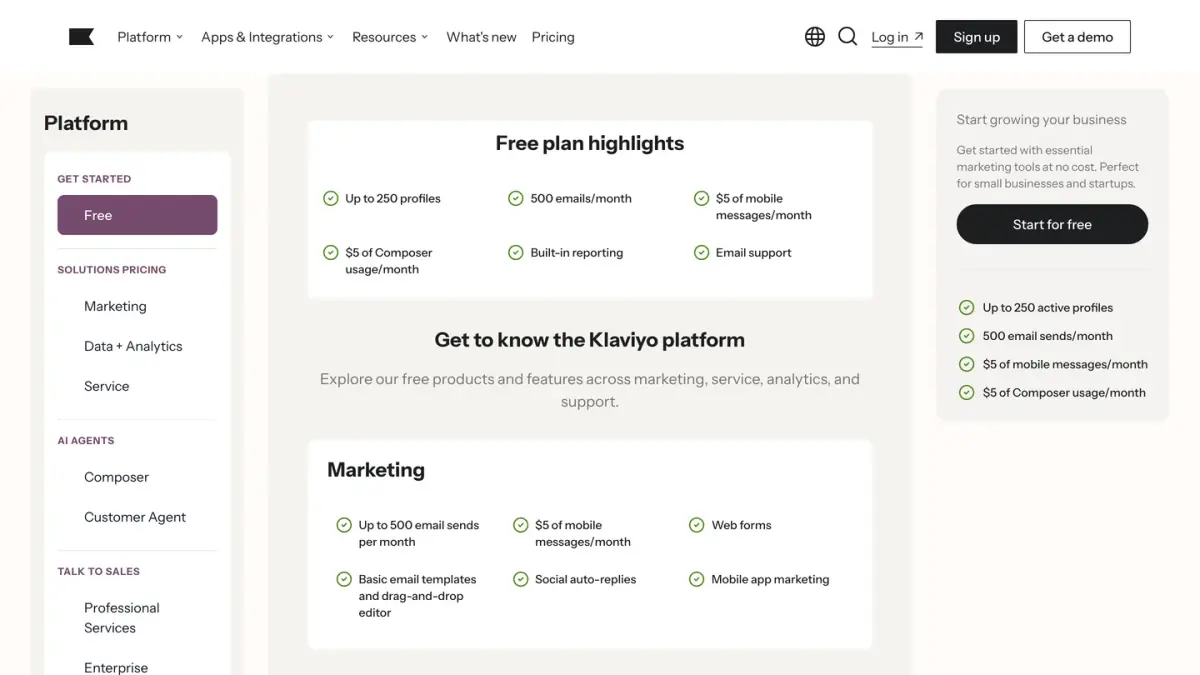Click the TALK TO SALES sidebar label
Image resolution: width=1200 pixels, height=675 pixels.
coord(98,572)
